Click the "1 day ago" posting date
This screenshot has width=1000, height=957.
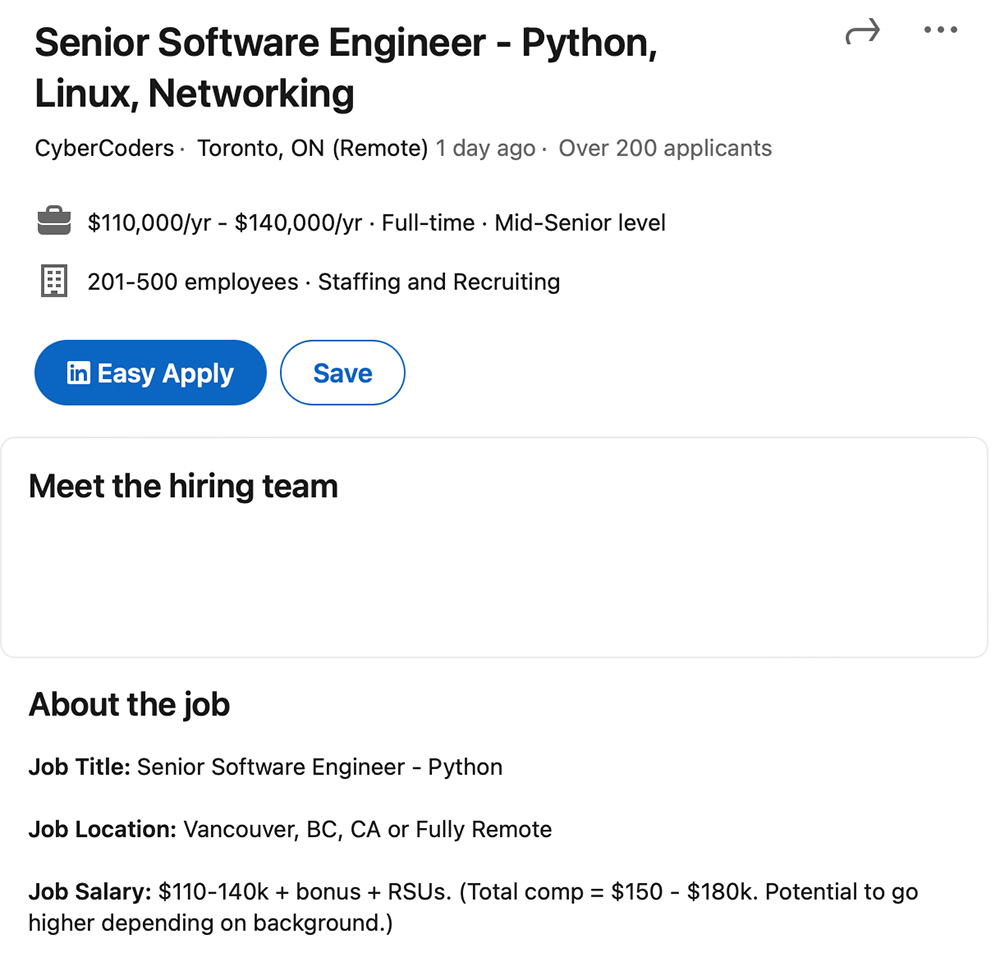coord(485,148)
